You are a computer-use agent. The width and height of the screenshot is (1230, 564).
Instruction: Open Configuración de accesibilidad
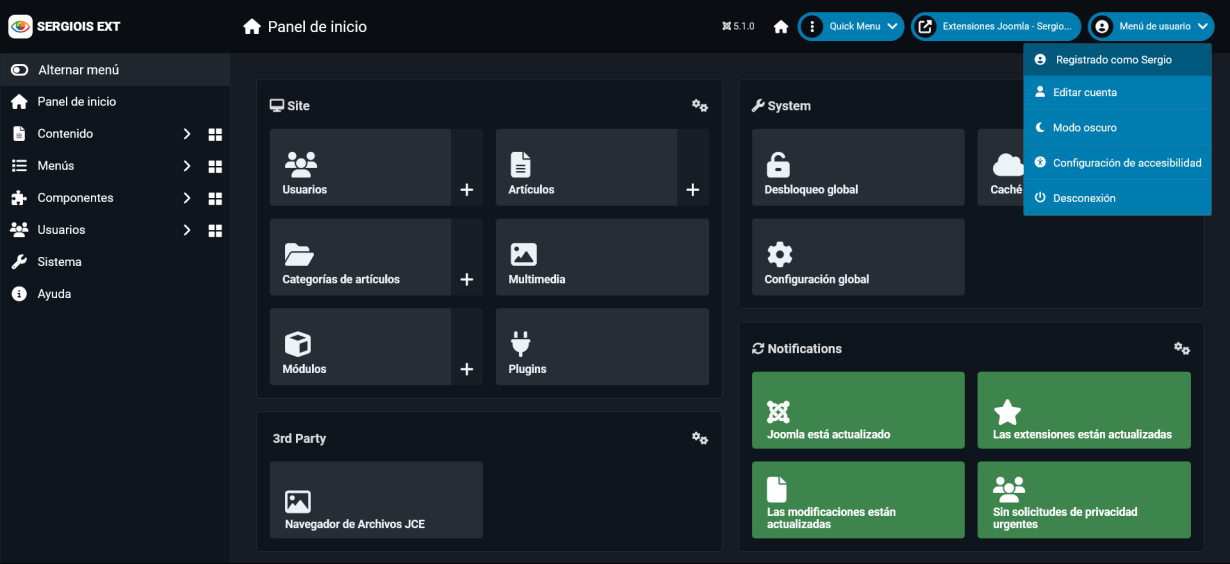coord(1117,163)
